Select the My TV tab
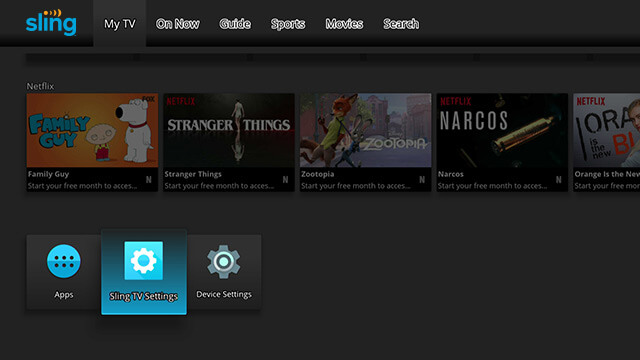Viewport: 640px width, 360px height. [120, 24]
